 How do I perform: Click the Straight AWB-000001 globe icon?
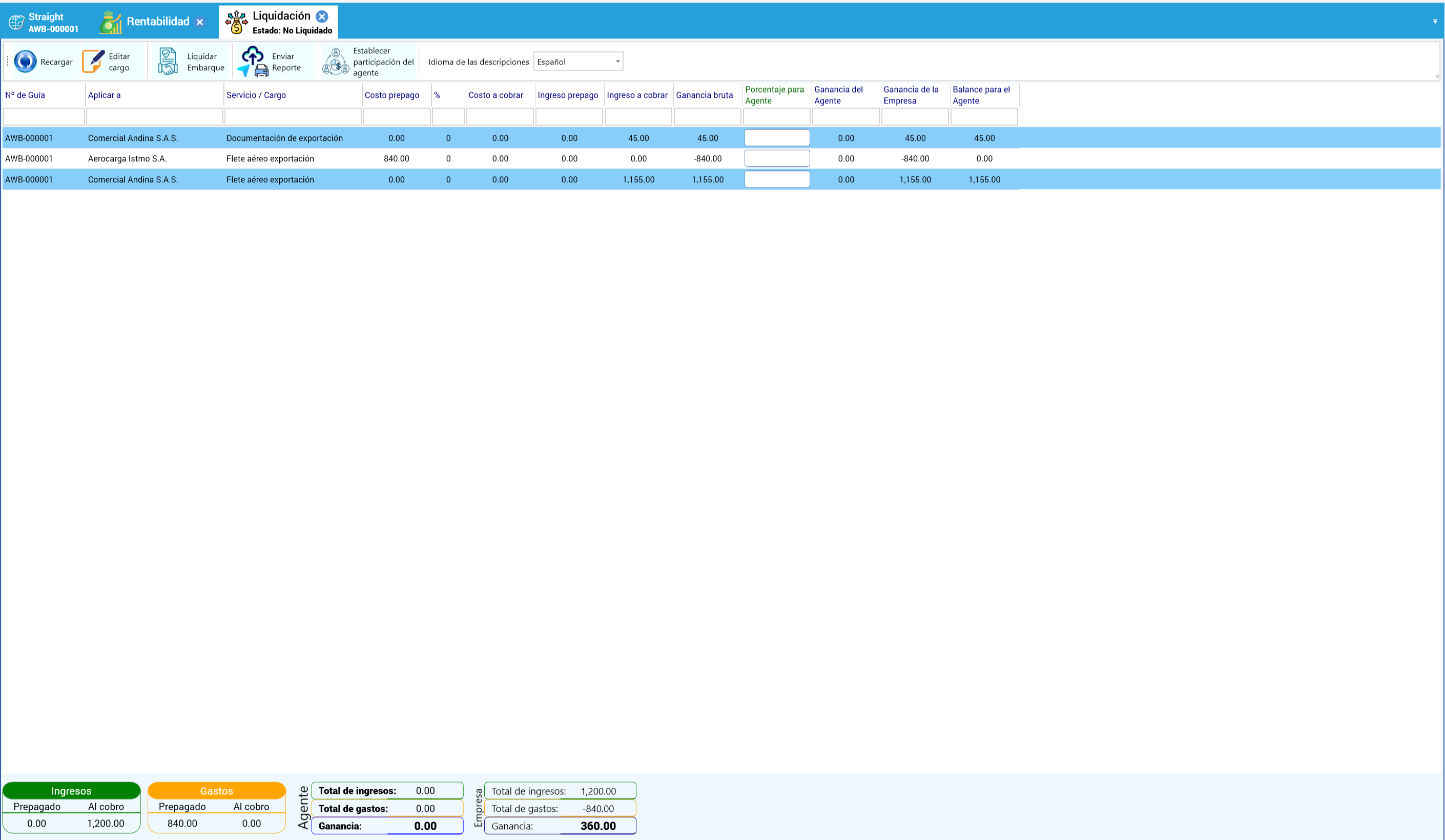16,23
